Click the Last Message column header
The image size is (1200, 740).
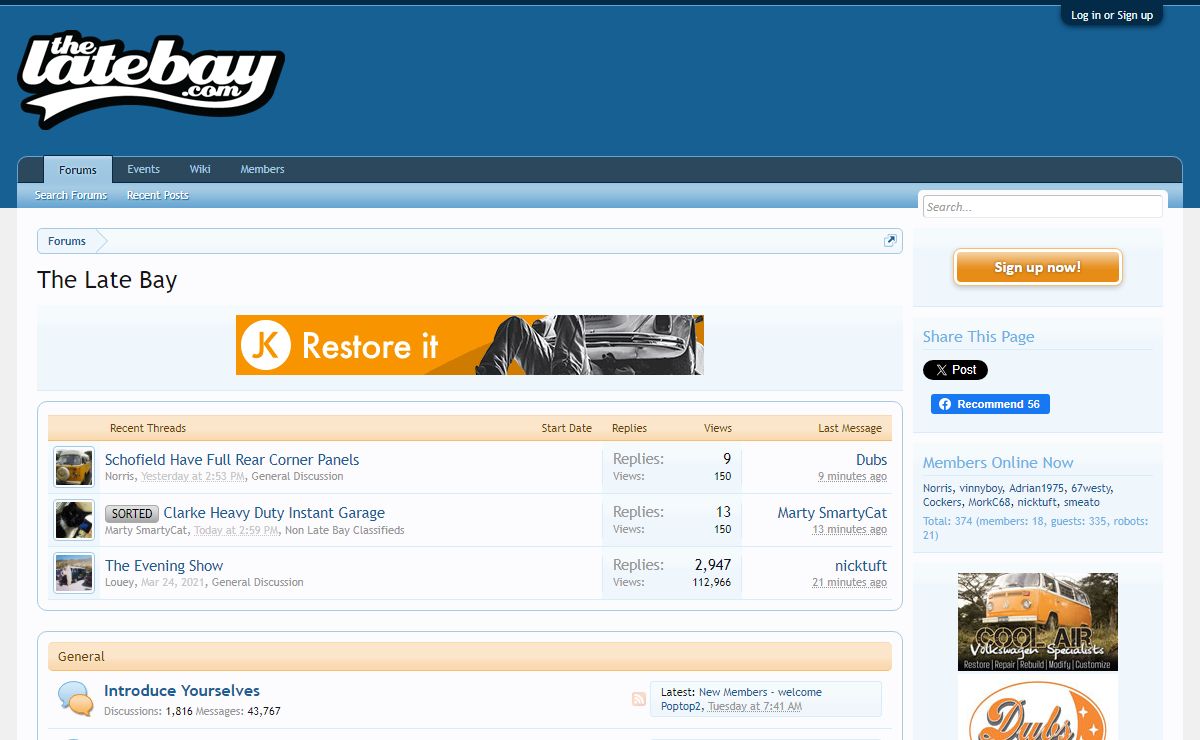click(850, 428)
